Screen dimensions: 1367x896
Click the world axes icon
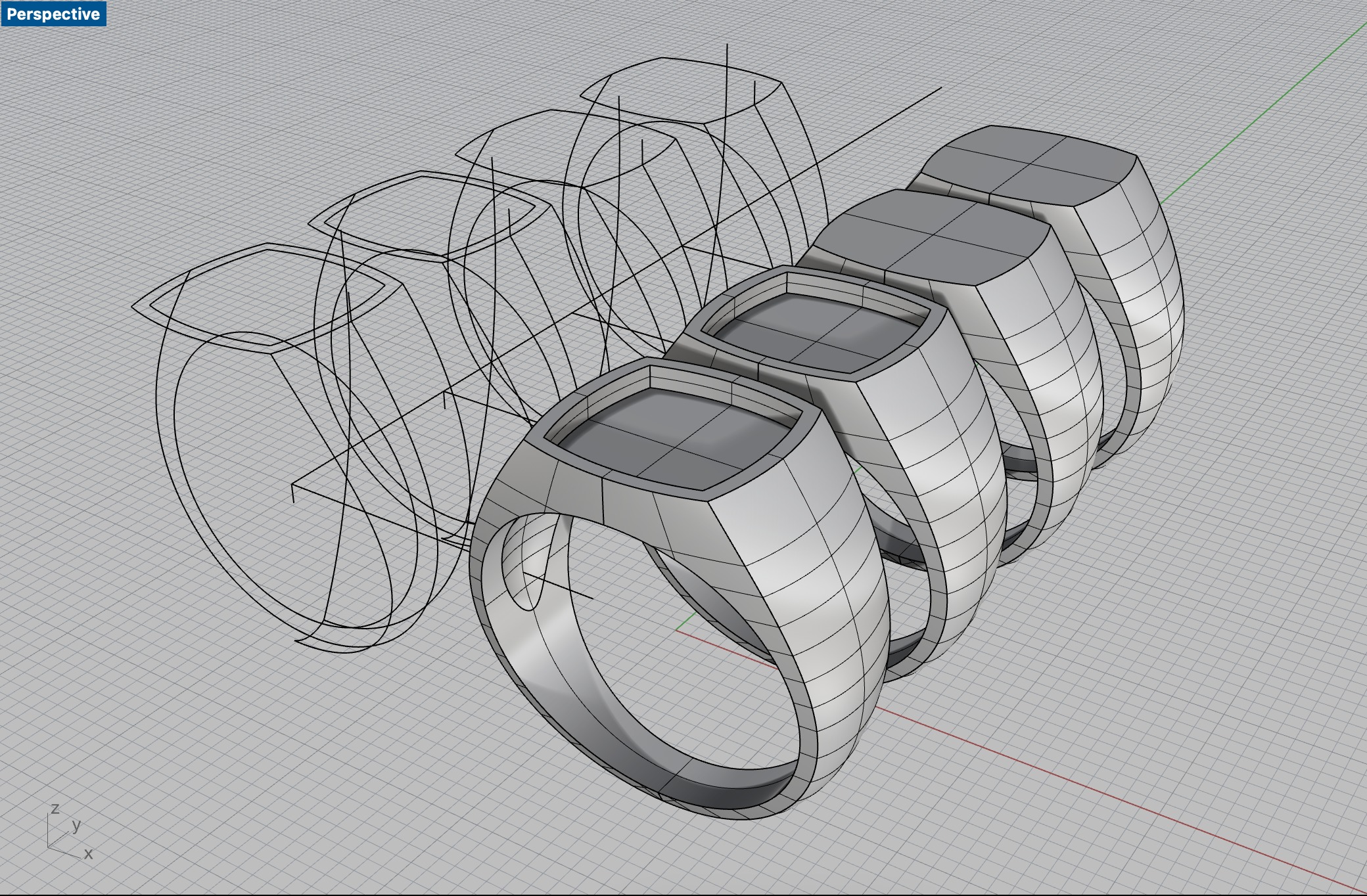(x=70, y=832)
